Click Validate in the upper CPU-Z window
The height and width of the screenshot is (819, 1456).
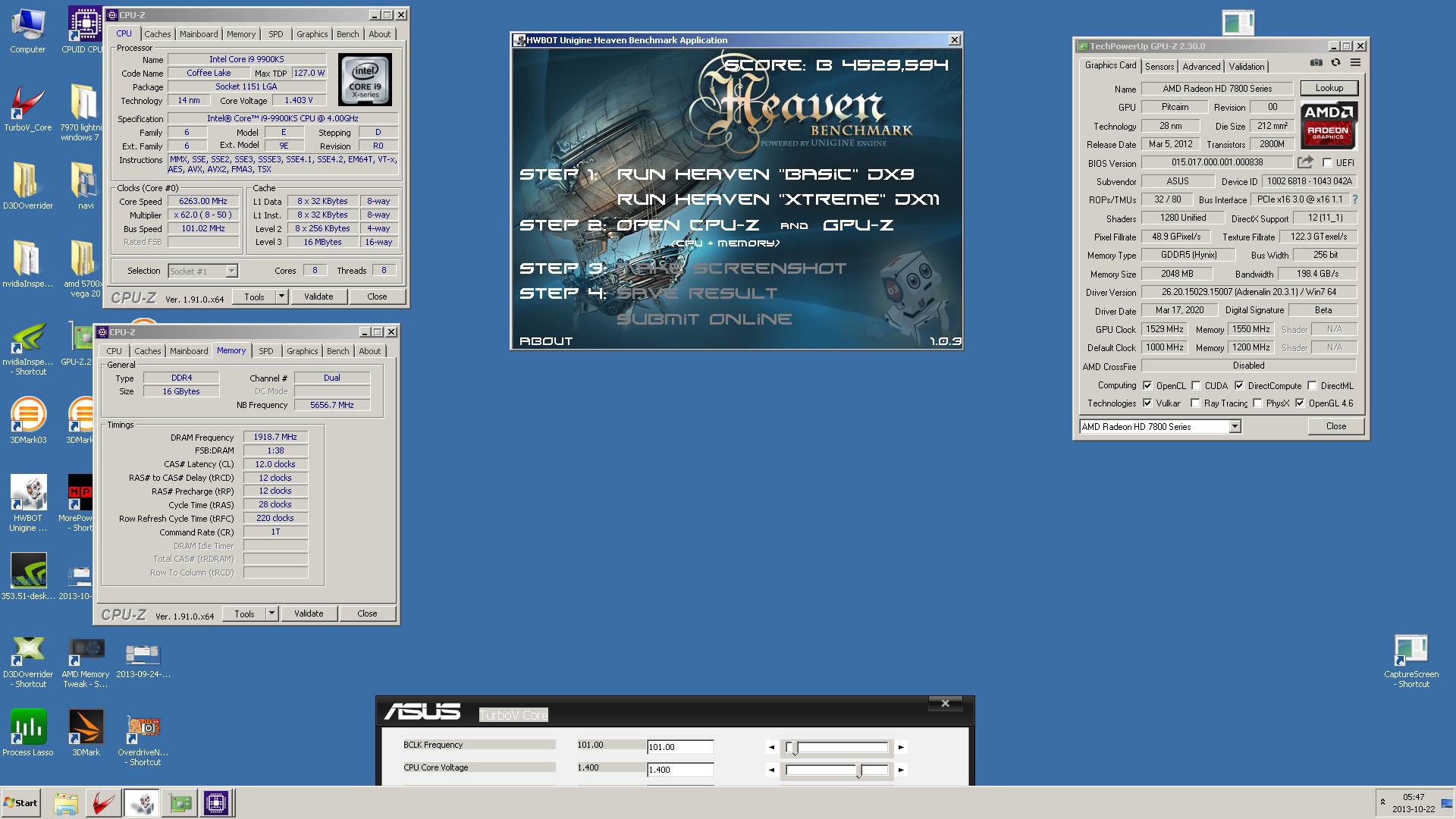318,297
